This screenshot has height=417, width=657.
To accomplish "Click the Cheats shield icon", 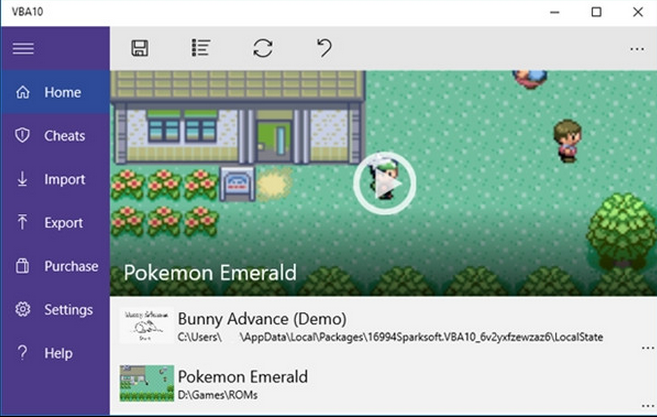I will (x=23, y=136).
